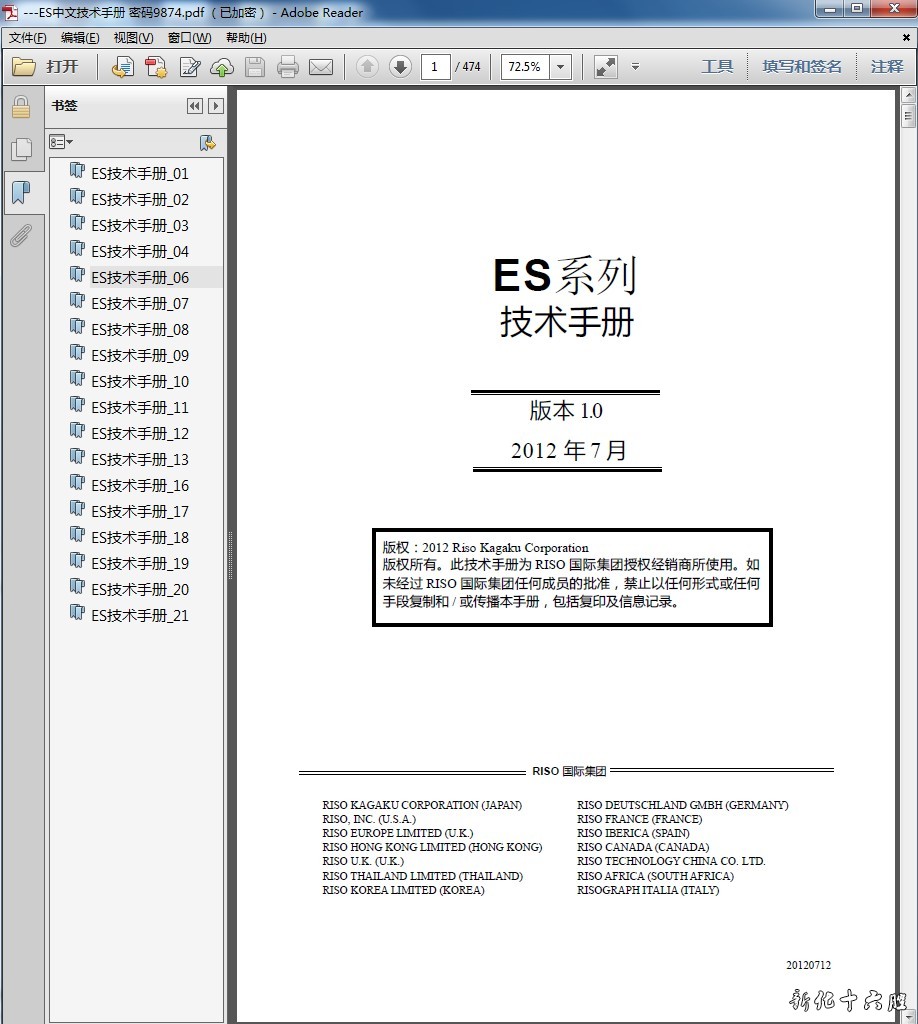Click the document vertical scrollbar up arrow
Screen dimensions: 918x1024
[x=908, y=96]
